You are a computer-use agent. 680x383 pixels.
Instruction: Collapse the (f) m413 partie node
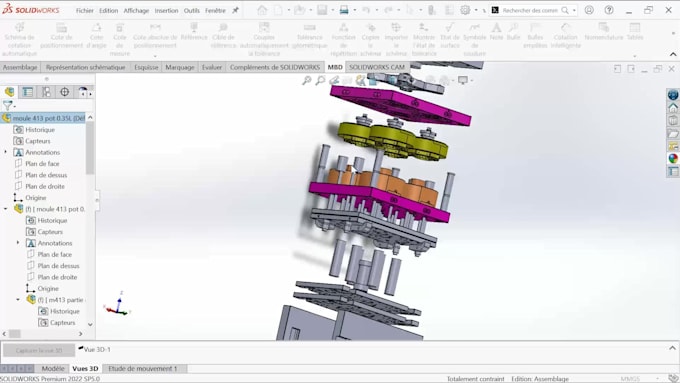pyautogui.click(x=18, y=300)
